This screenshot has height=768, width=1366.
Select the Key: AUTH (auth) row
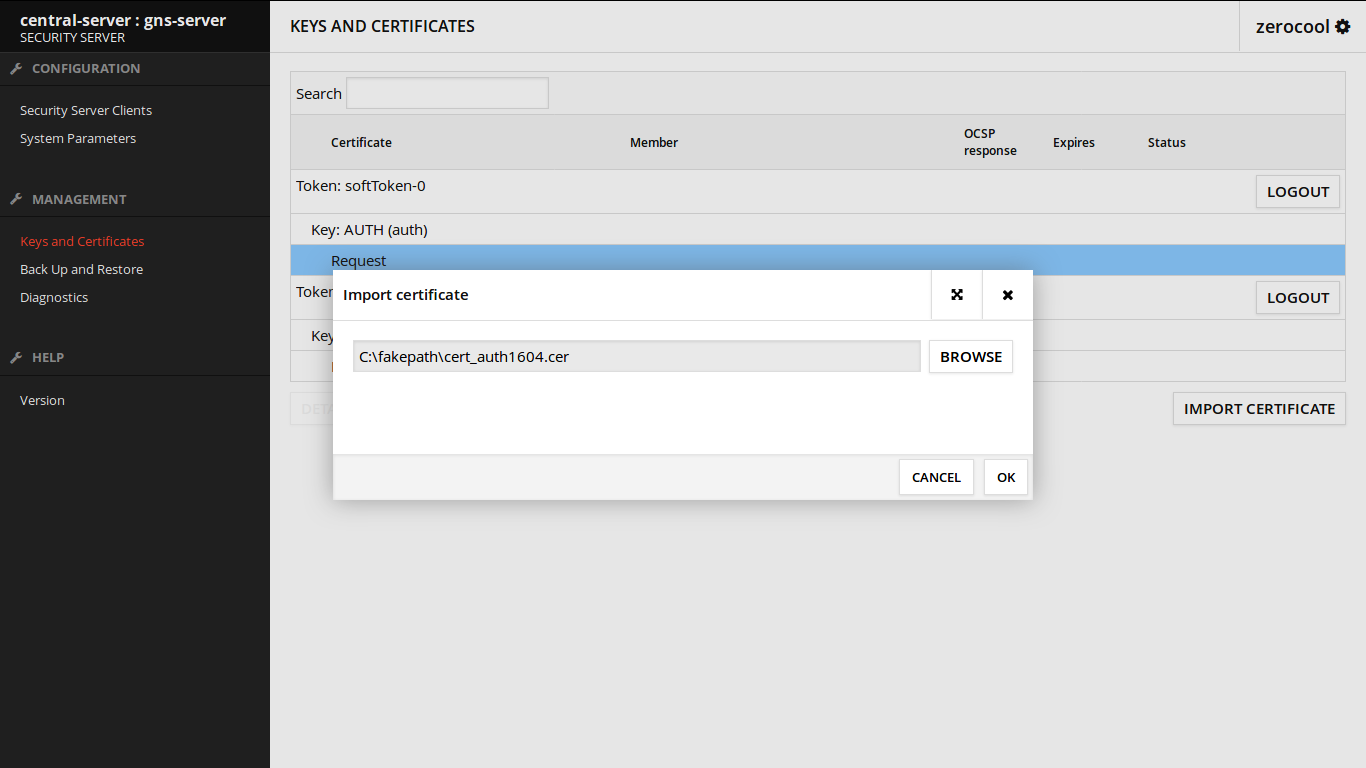coord(369,230)
